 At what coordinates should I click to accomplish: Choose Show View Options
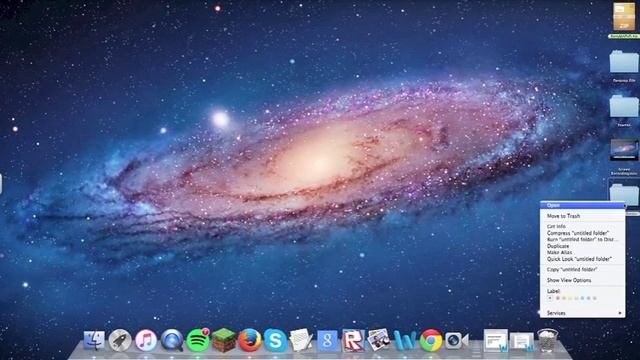pos(582,280)
